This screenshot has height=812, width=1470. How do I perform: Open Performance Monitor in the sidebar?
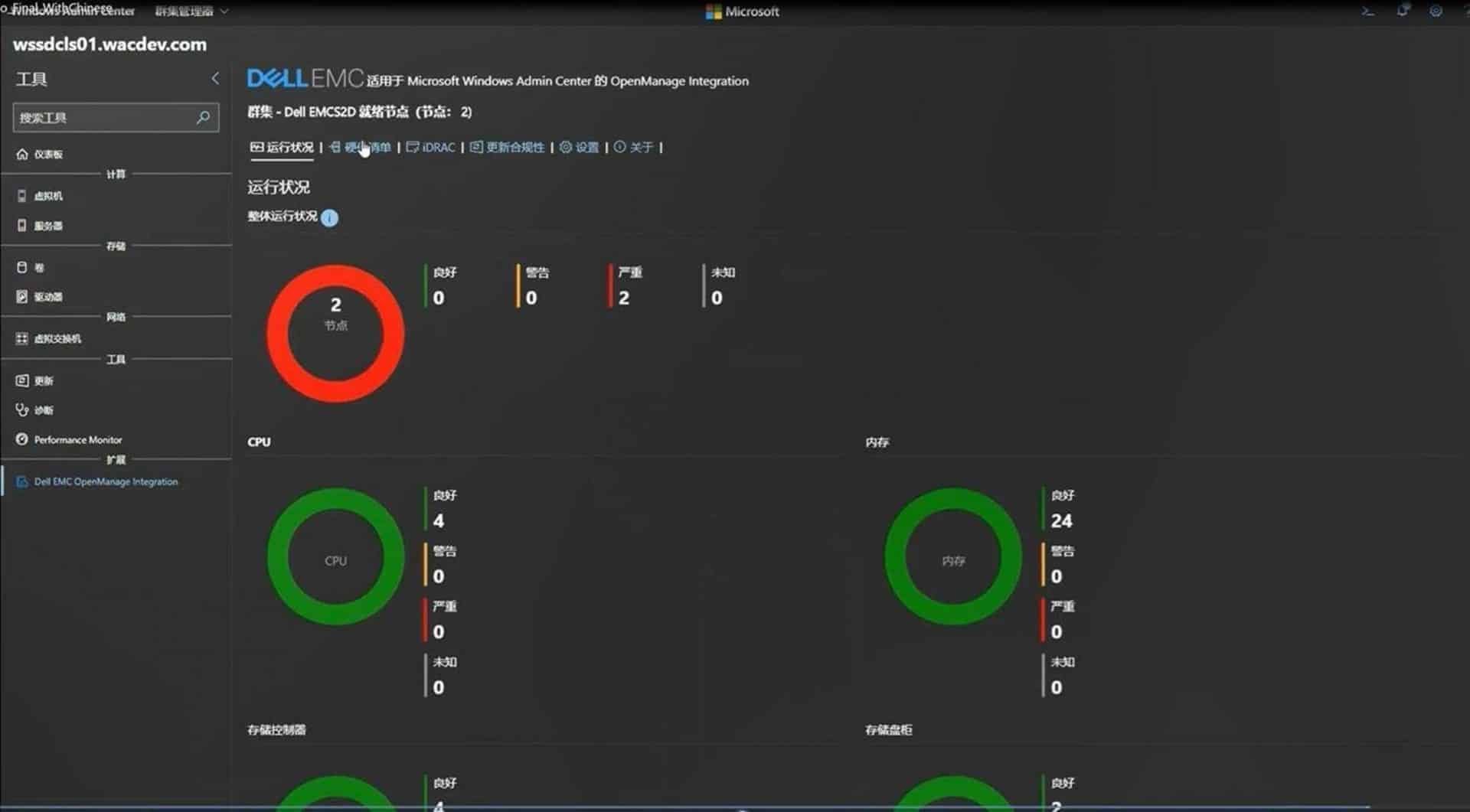[69, 440]
